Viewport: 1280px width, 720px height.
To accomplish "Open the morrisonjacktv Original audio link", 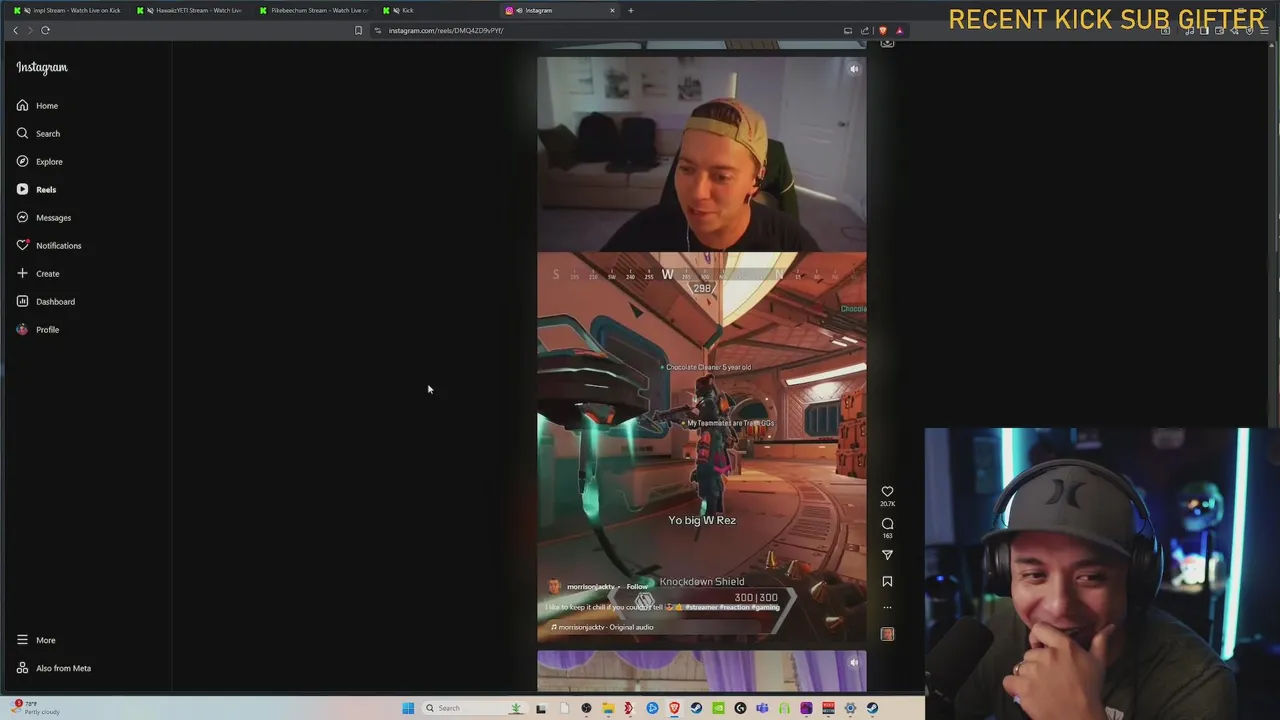I will pos(602,627).
